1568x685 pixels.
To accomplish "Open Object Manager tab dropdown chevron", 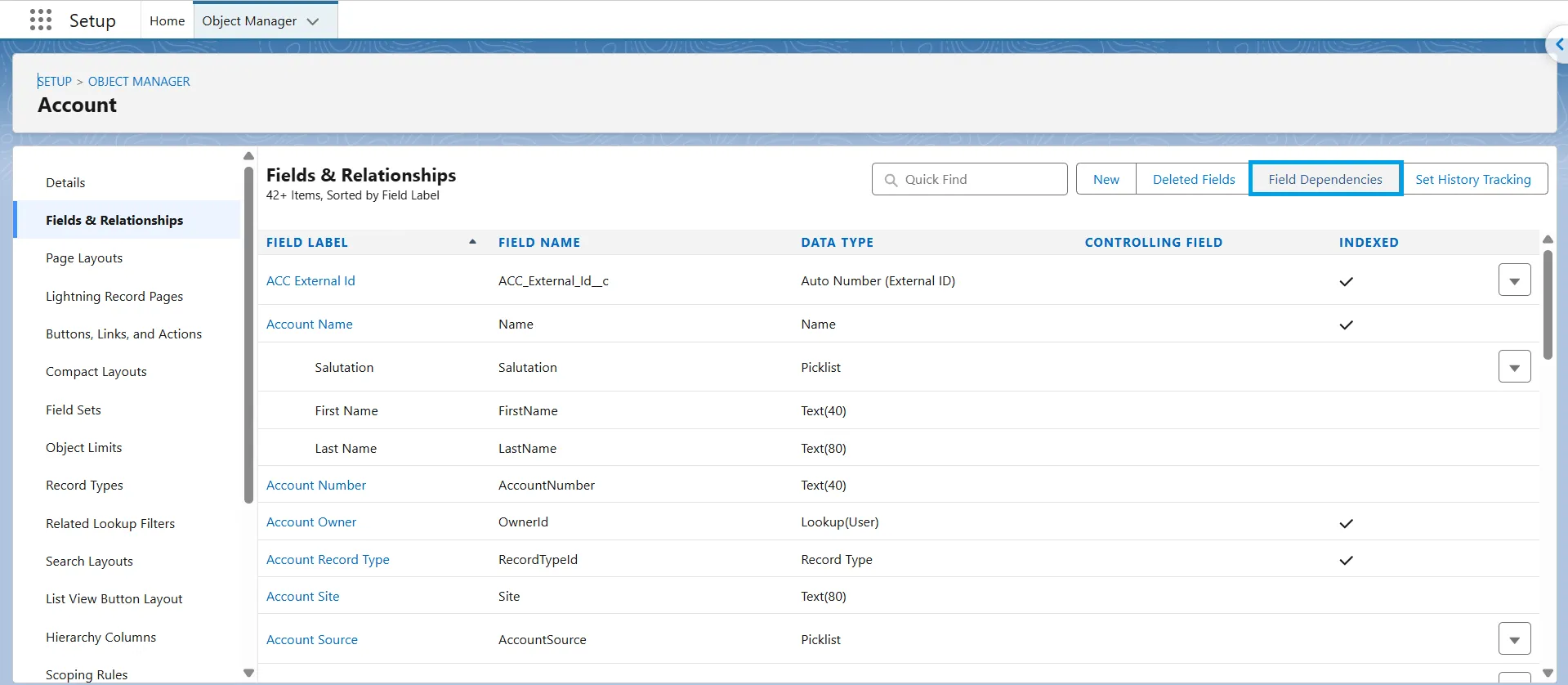I will click(x=313, y=21).
